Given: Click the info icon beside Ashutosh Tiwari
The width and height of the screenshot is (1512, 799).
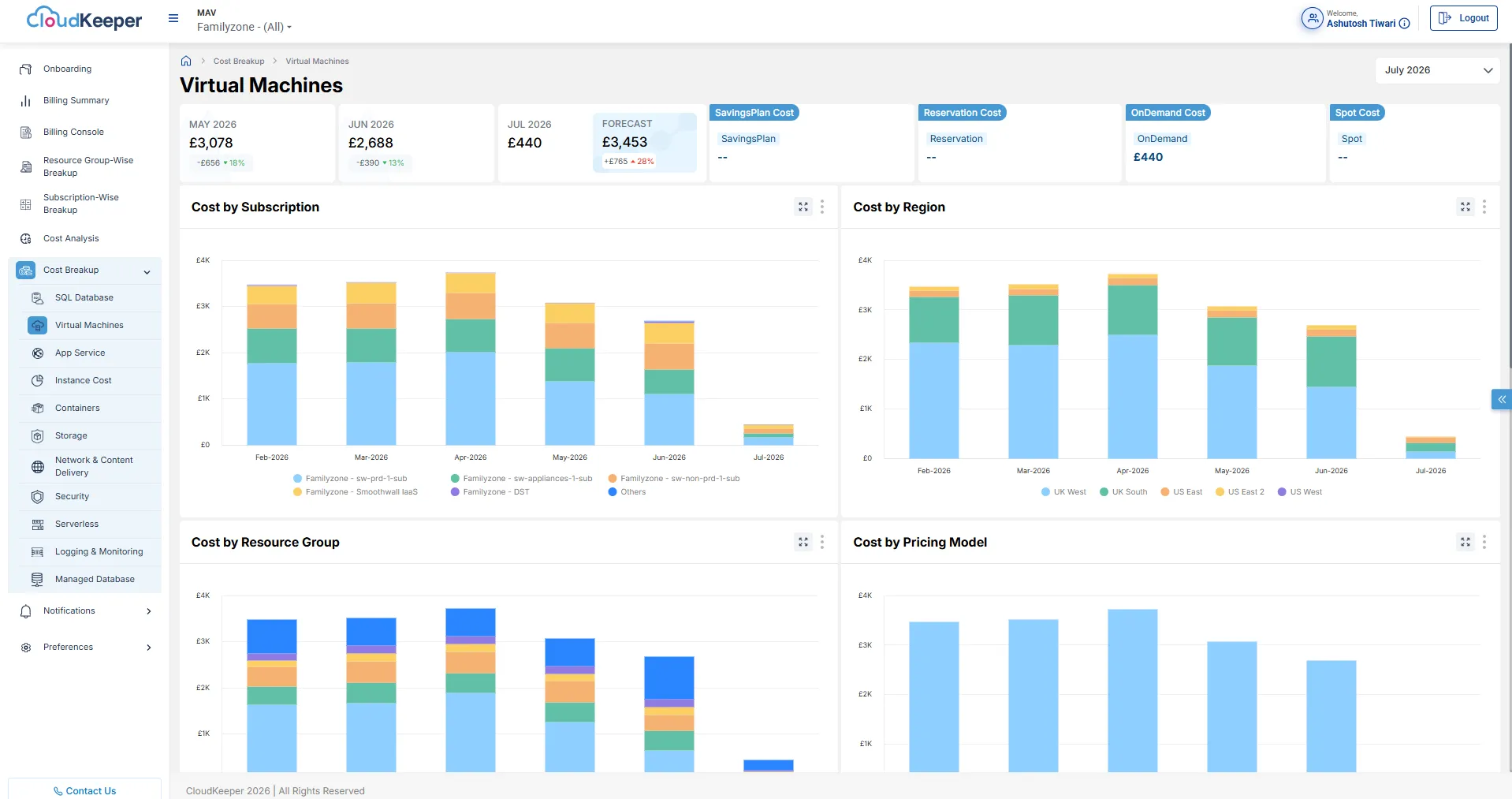Looking at the screenshot, I should point(1404,24).
